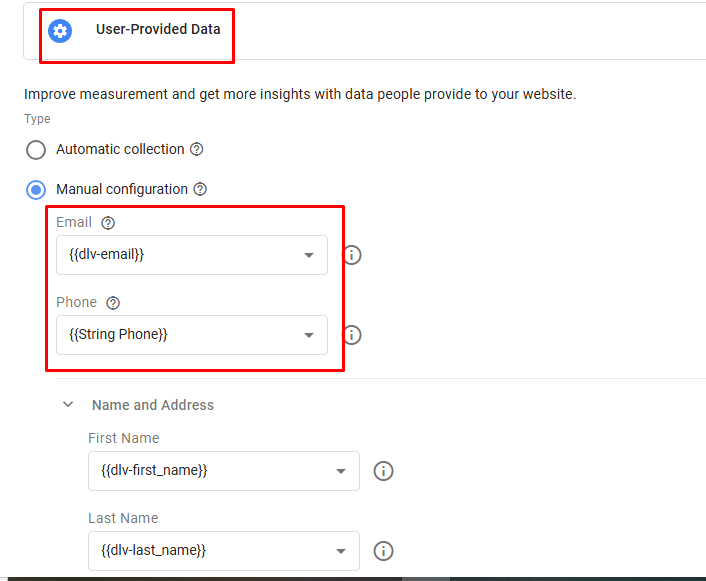Click info icon right of Email field

[352, 255]
